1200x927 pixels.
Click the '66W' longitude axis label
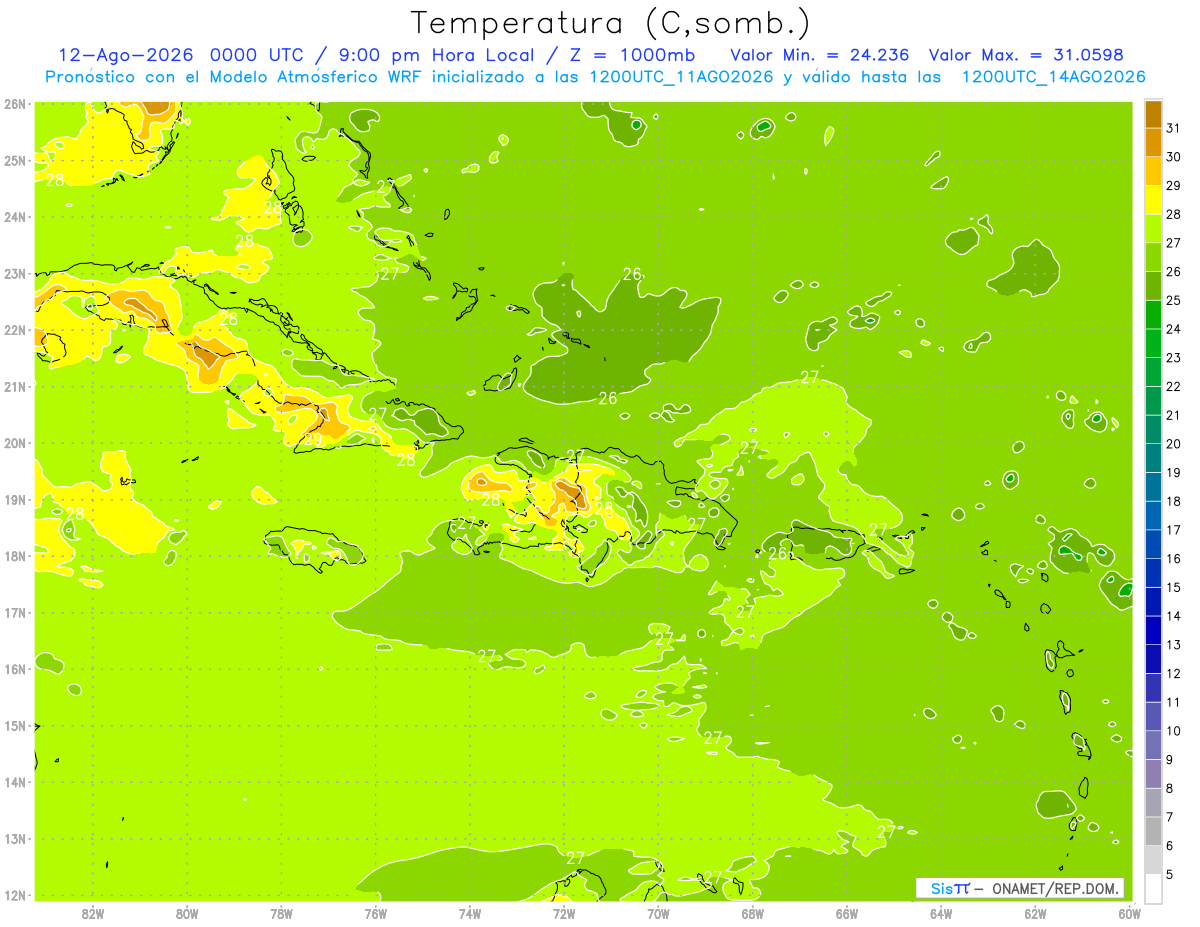(847, 914)
